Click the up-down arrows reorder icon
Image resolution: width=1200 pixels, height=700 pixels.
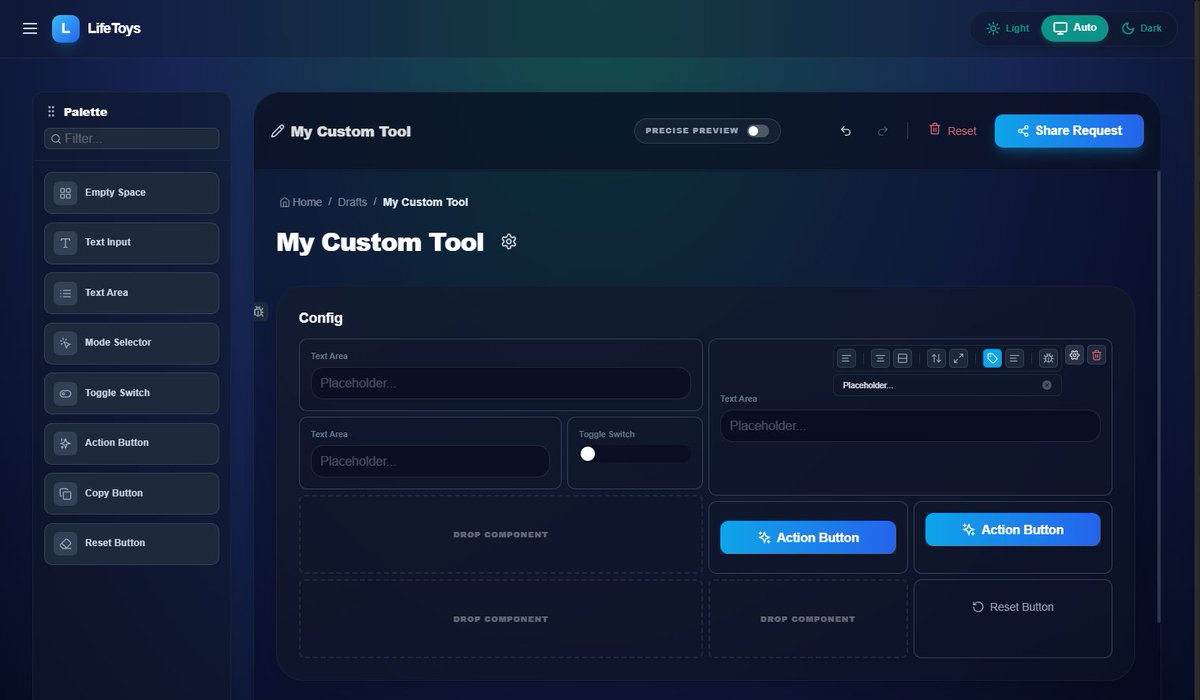(x=936, y=358)
